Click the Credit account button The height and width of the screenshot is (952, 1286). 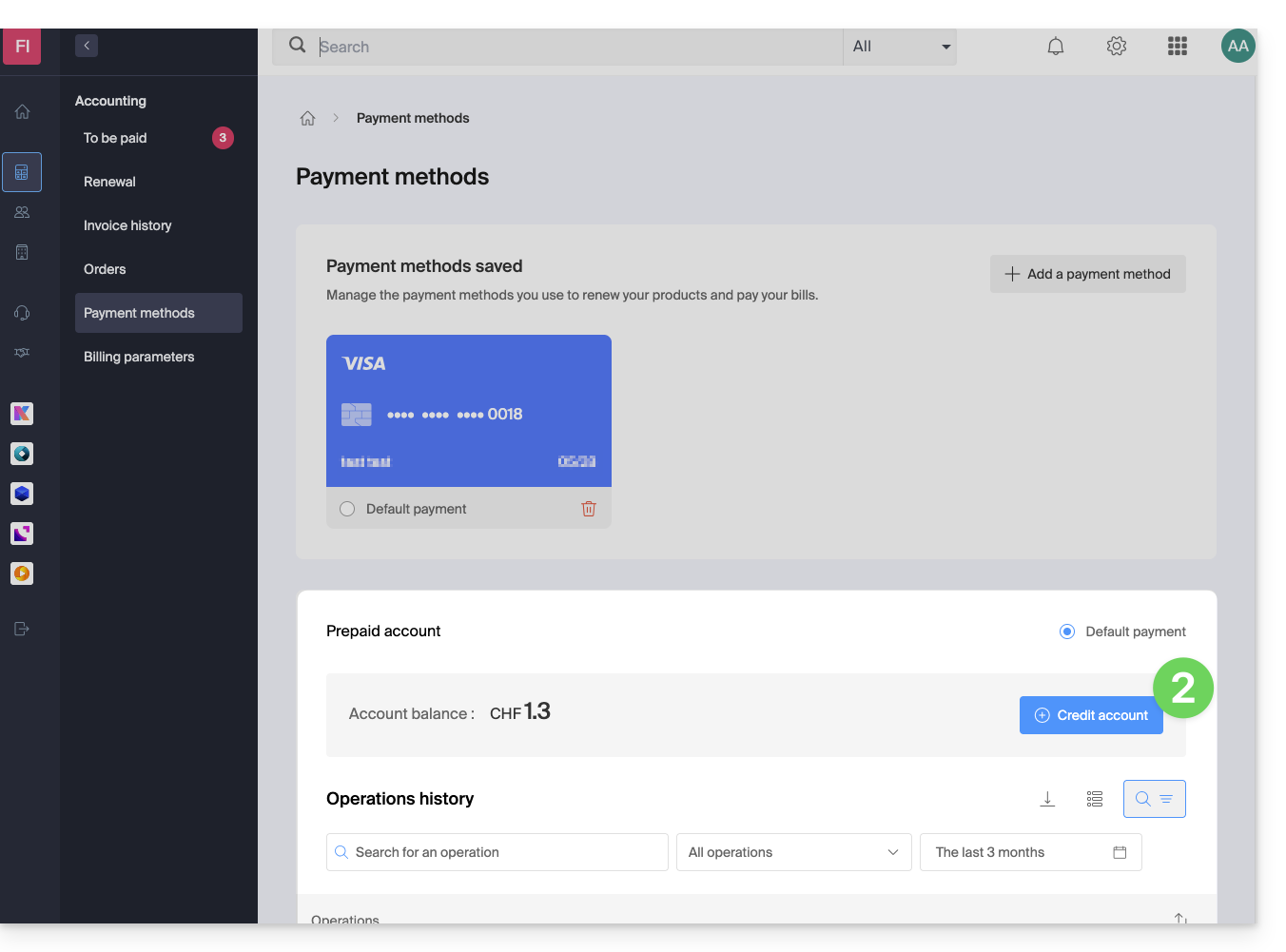point(1090,715)
